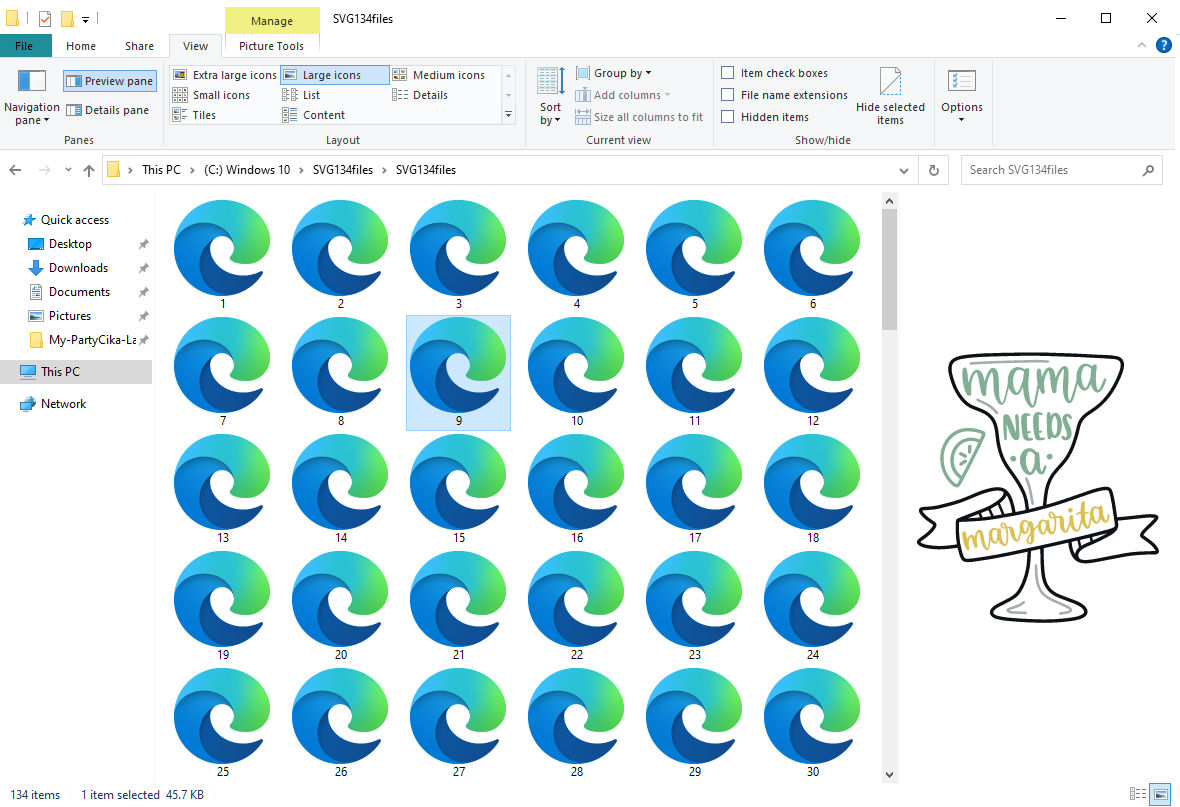Tick the Hidden items checkbox
1180x807 pixels.
click(x=765, y=117)
